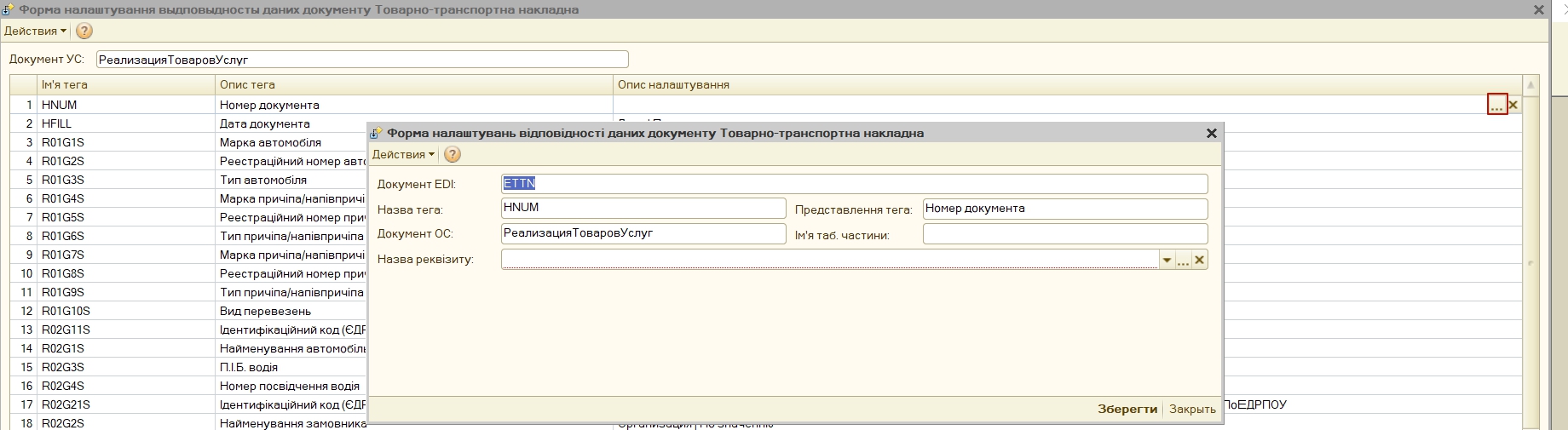Select R01G5S row

click(126, 217)
